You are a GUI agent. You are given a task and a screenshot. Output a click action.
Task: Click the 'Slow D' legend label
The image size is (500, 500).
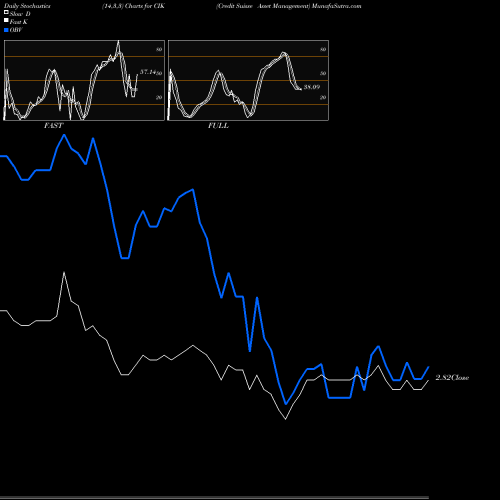tap(20, 14)
